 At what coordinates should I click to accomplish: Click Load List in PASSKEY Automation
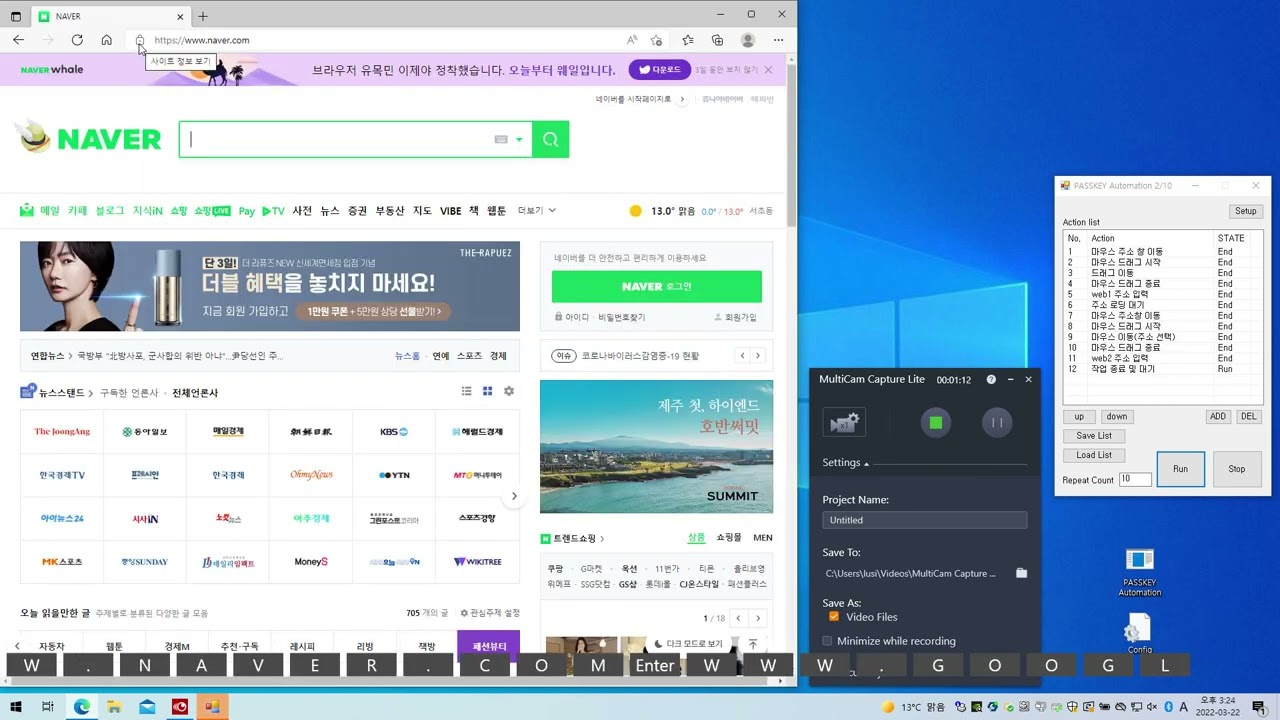pyautogui.click(x=1094, y=455)
